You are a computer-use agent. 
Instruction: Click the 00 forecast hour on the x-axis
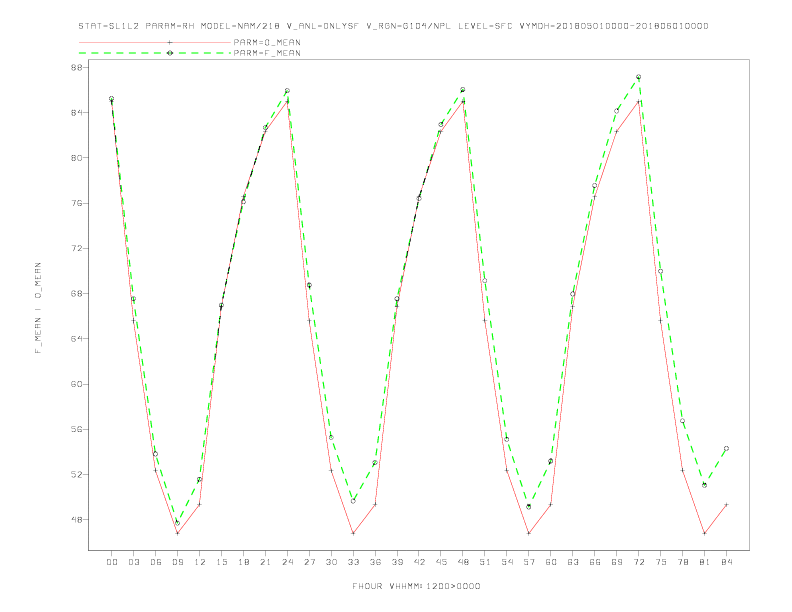point(112,562)
